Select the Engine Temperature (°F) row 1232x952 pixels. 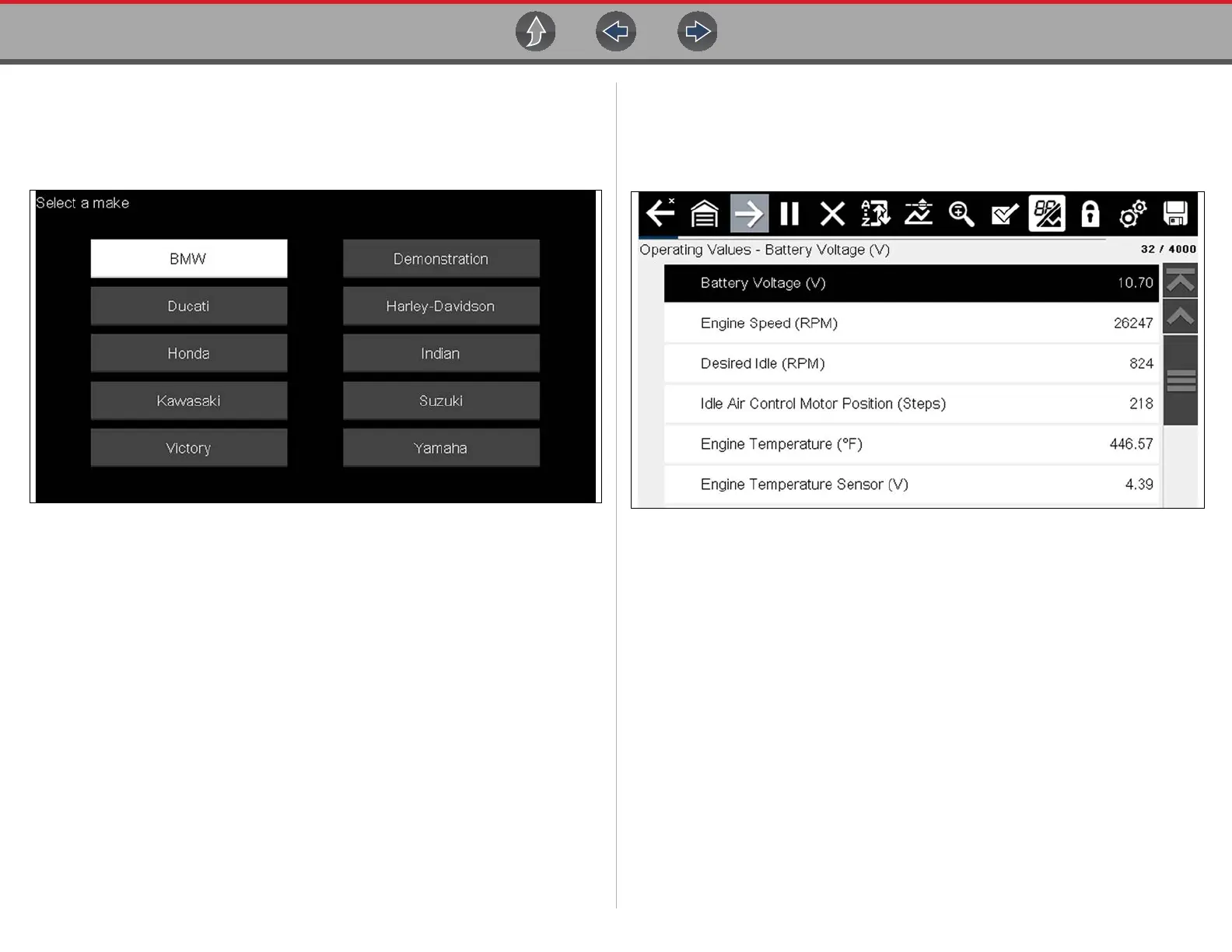pos(912,444)
